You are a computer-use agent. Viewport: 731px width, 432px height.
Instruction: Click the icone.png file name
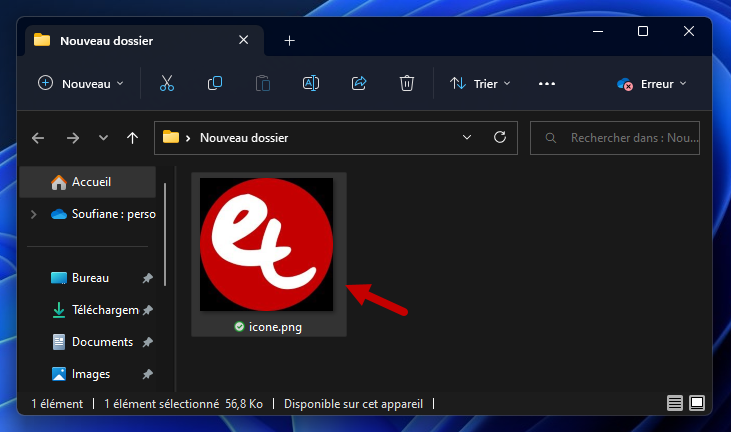click(x=275, y=327)
